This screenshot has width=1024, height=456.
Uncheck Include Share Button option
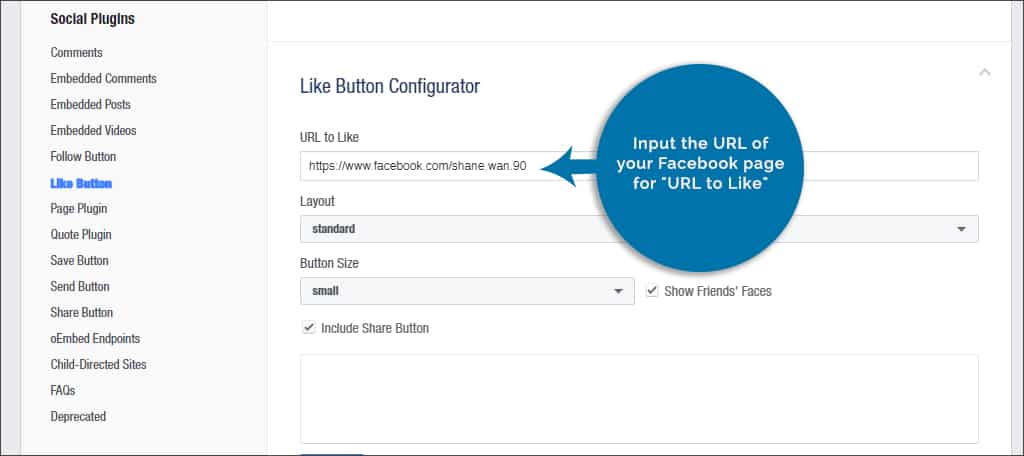[308, 327]
